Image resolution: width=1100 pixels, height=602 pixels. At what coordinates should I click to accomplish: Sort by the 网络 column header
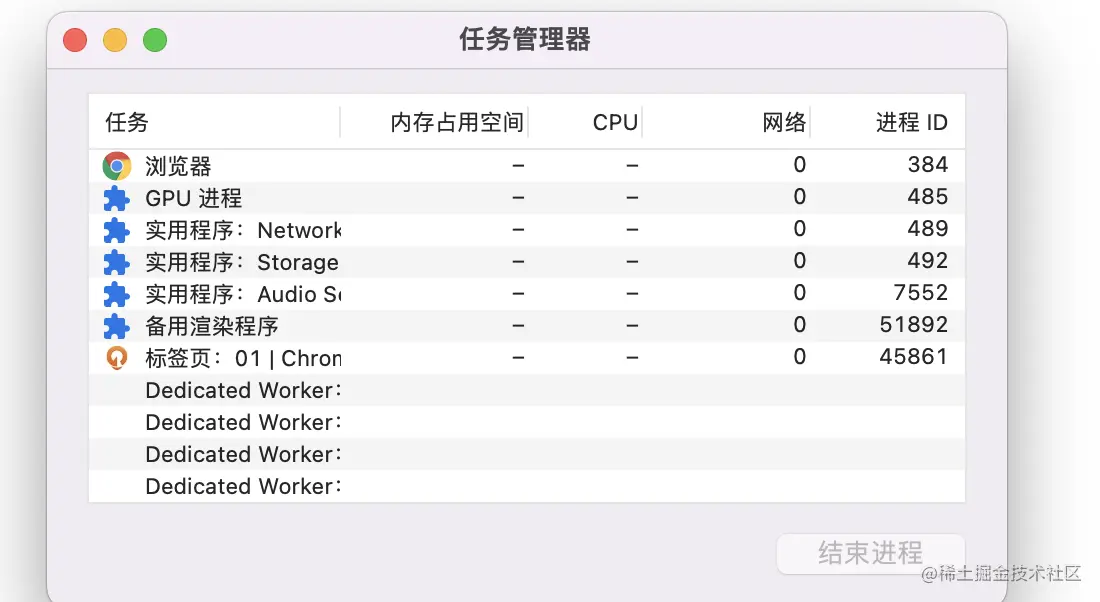784,122
